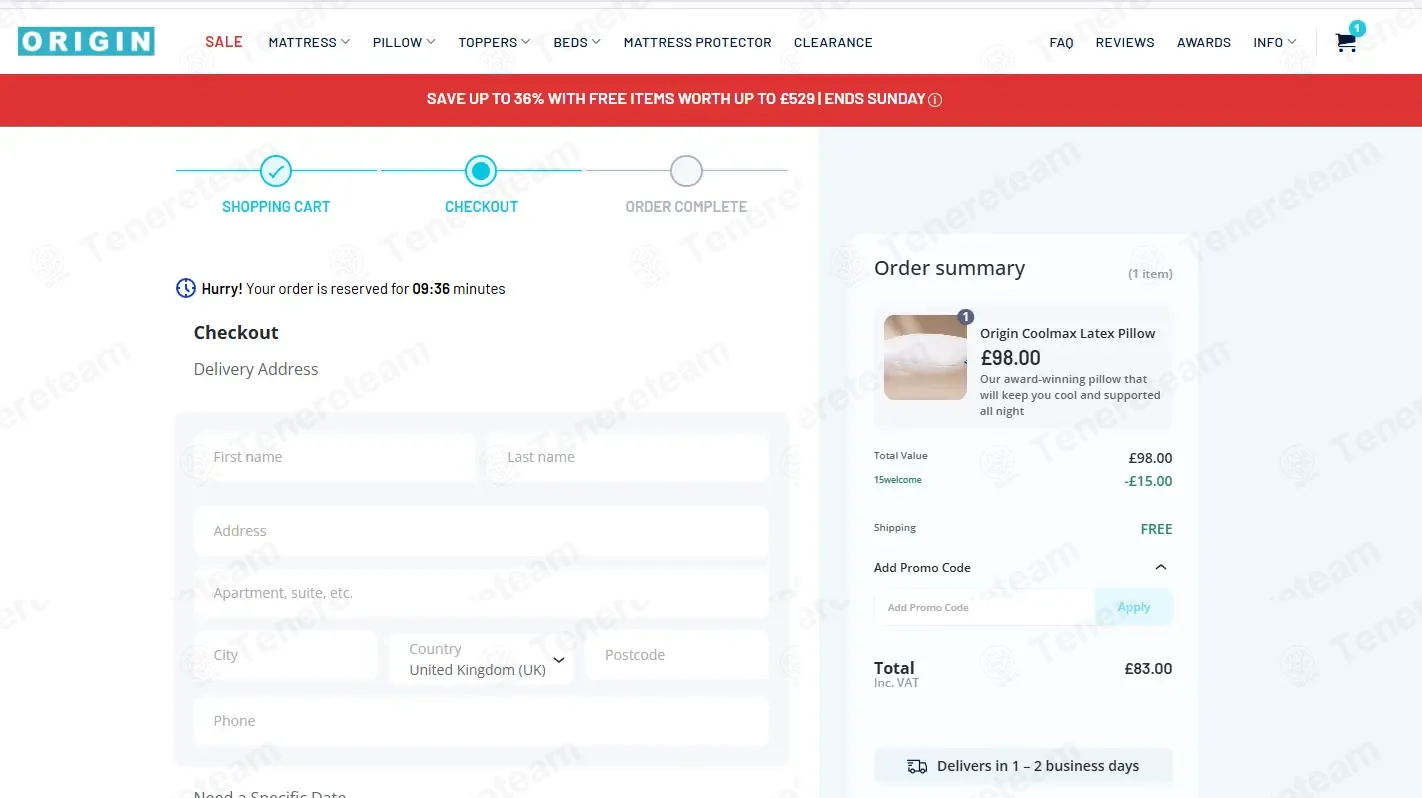The width and height of the screenshot is (1422, 798).
Task: Expand the Toppers menu
Action: pos(494,42)
